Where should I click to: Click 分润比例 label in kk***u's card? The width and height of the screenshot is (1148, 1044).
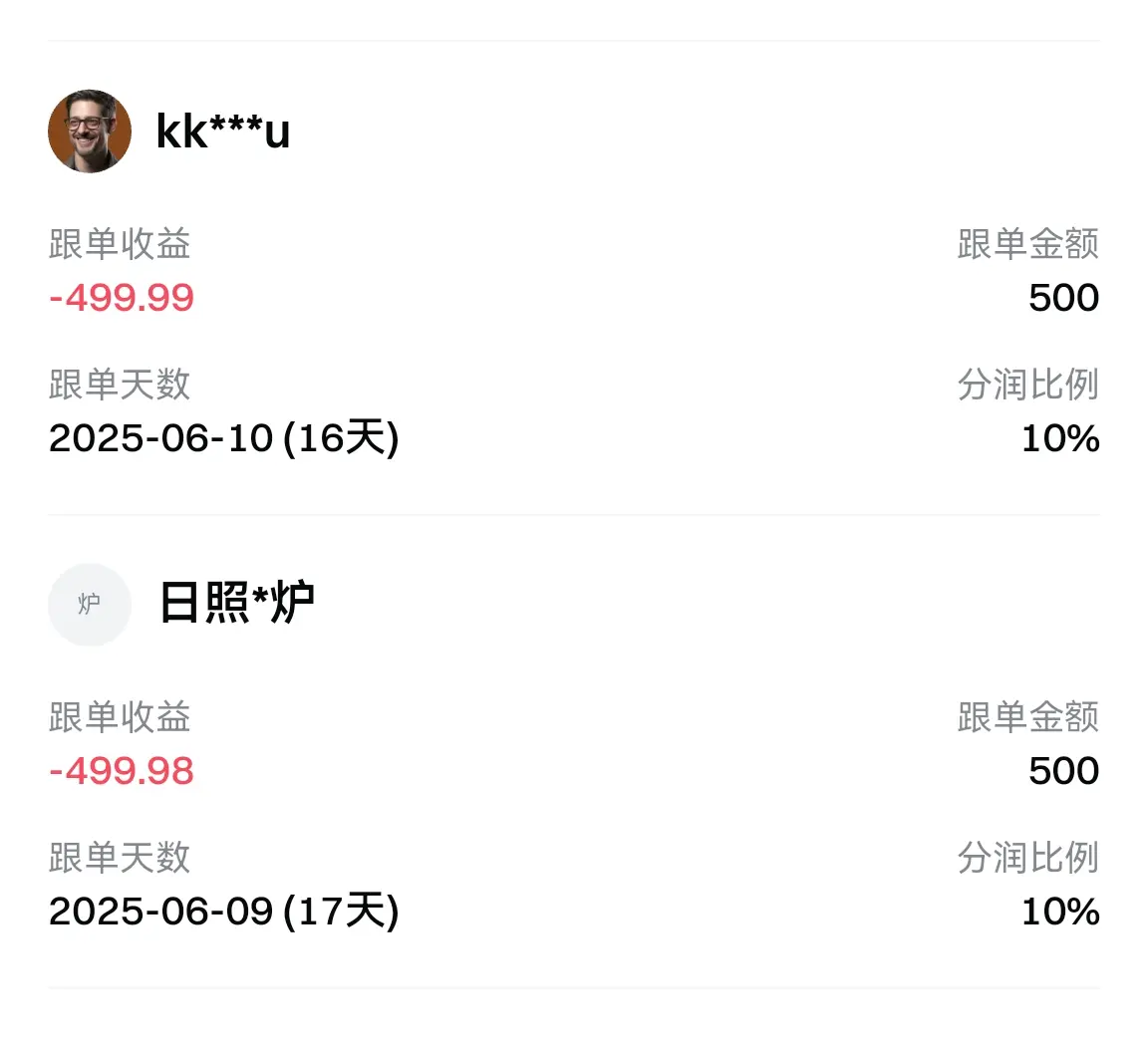1027,385
